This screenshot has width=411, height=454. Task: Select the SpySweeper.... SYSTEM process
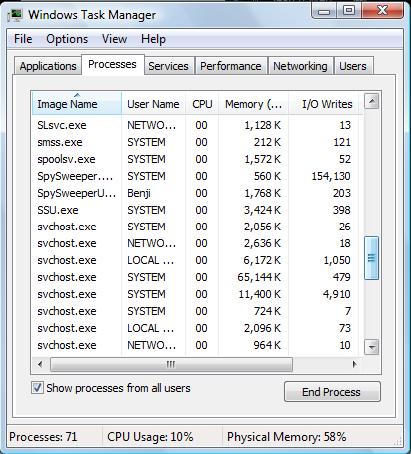(195, 176)
